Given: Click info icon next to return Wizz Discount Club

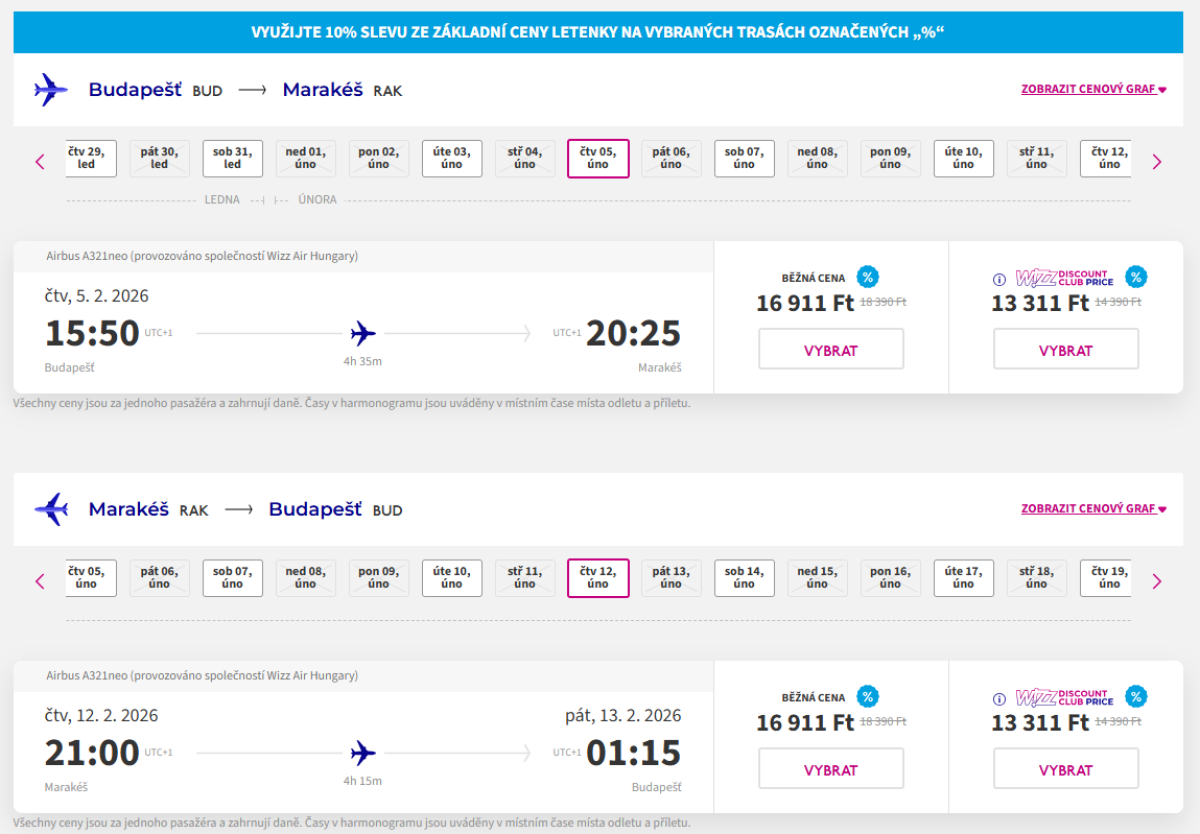Looking at the screenshot, I should pyautogui.click(x=999, y=699).
